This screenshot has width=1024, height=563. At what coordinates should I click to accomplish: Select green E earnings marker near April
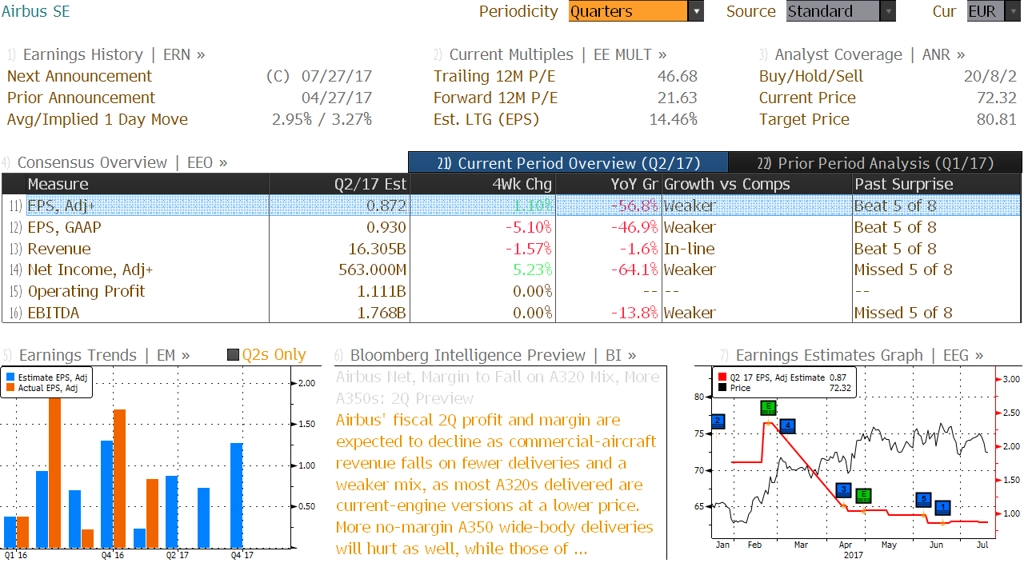pos(863,495)
